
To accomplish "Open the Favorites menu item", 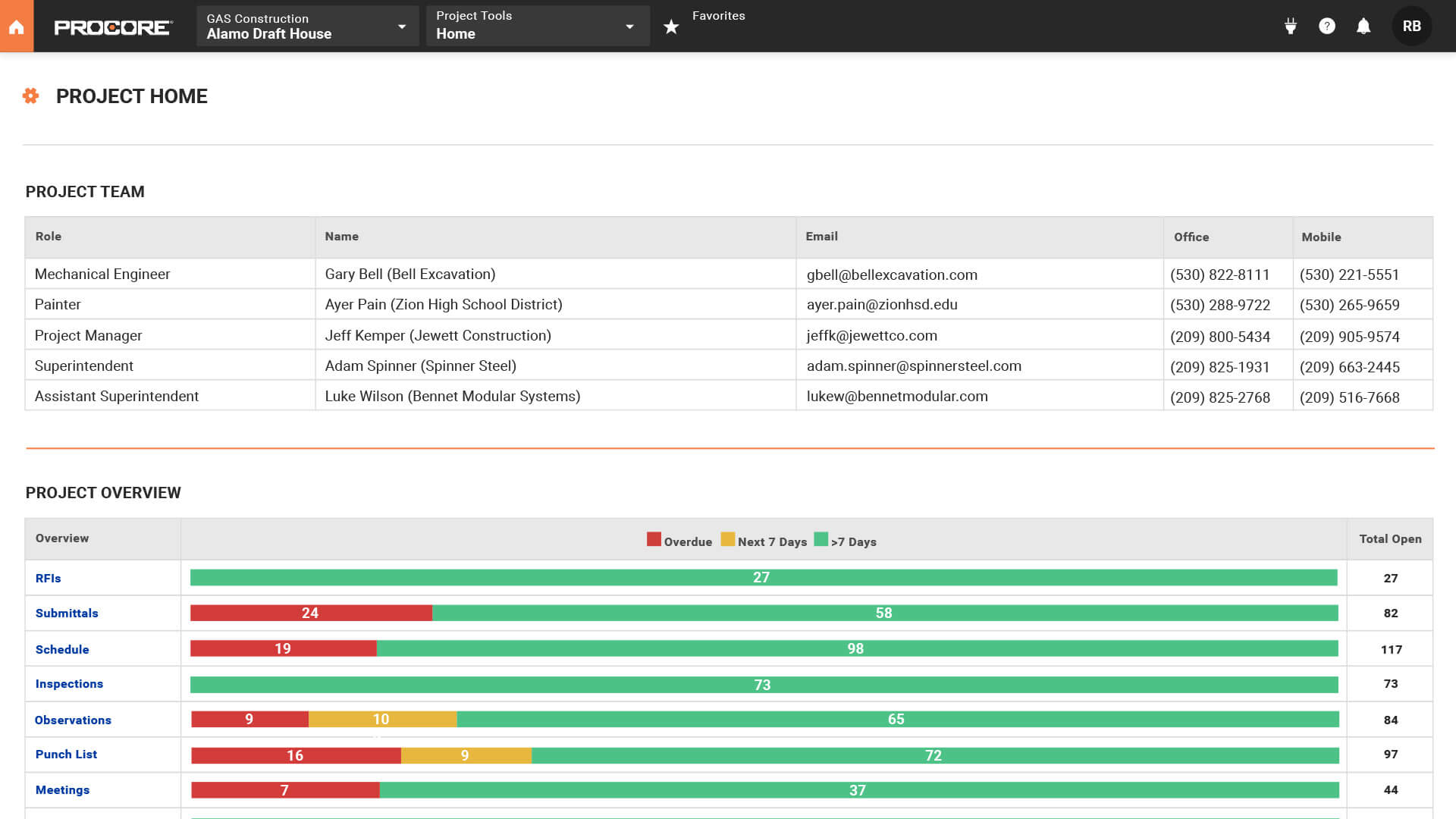I will tap(717, 15).
